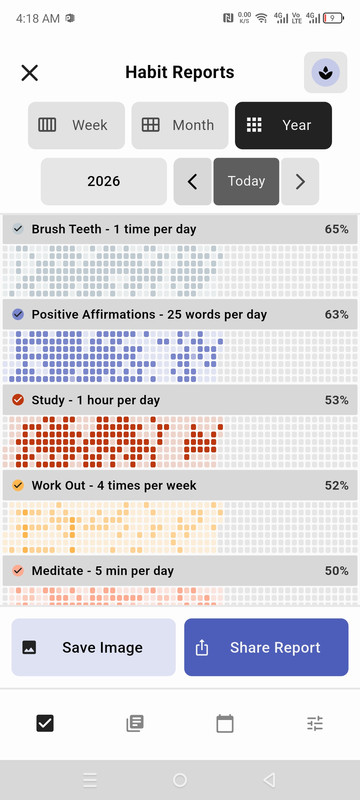Save the report as an image
The width and height of the screenshot is (360, 800).
coord(93,647)
